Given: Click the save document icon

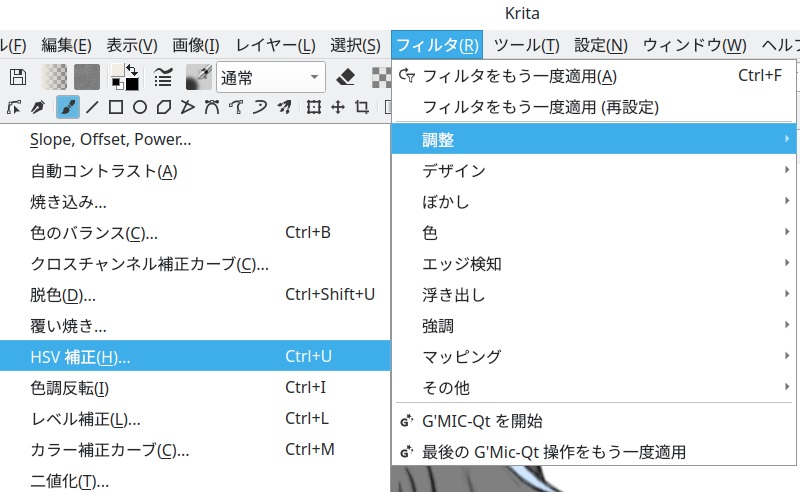Looking at the screenshot, I should click(17, 77).
